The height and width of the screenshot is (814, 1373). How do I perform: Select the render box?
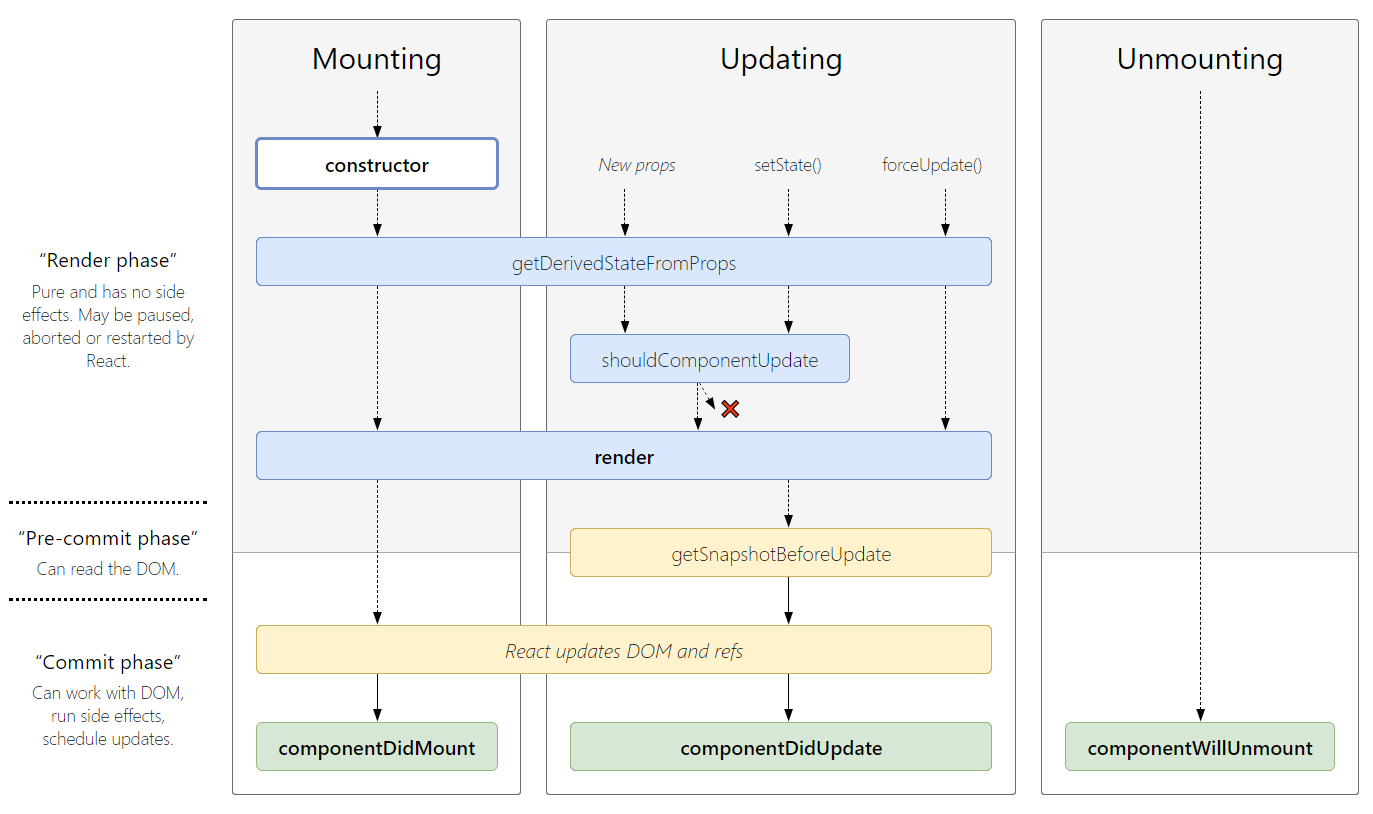click(x=624, y=455)
